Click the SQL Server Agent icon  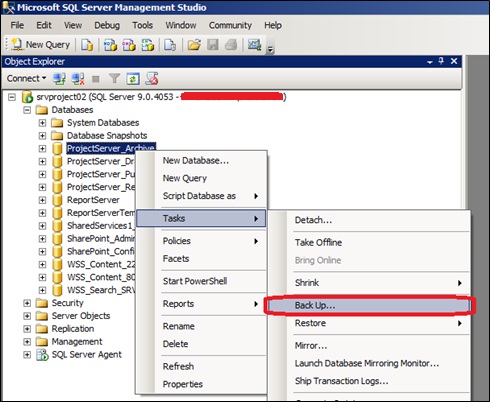click(x=42, y=355)
